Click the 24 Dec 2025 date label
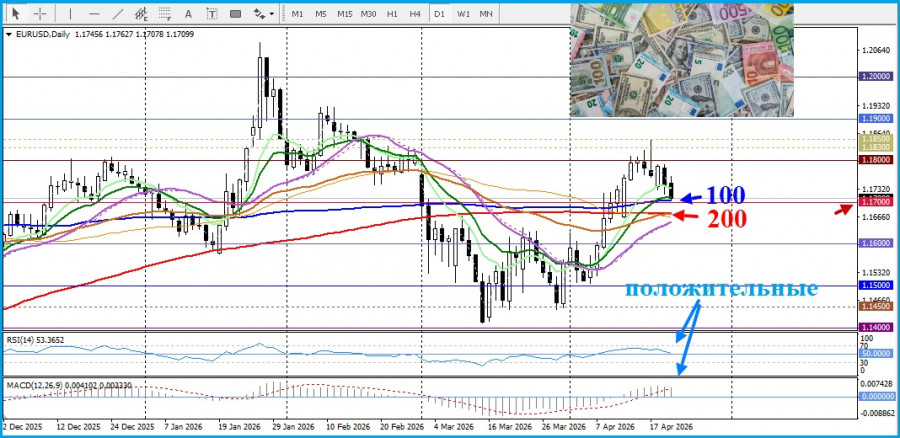This screenshot has width=900, height=438. point(133,427)
